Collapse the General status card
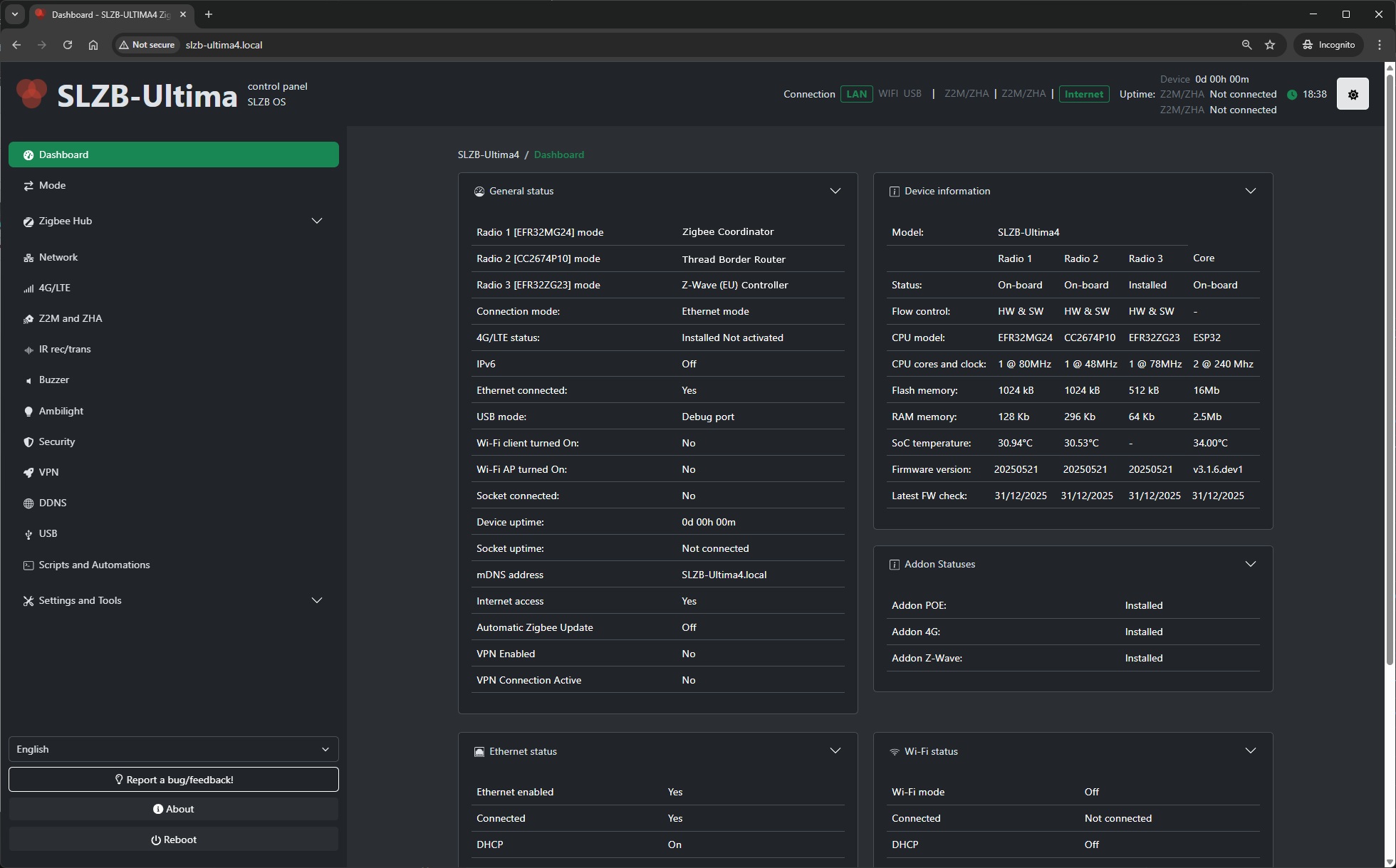Viewport: 1396px width, 868px height. coord(835,191)
